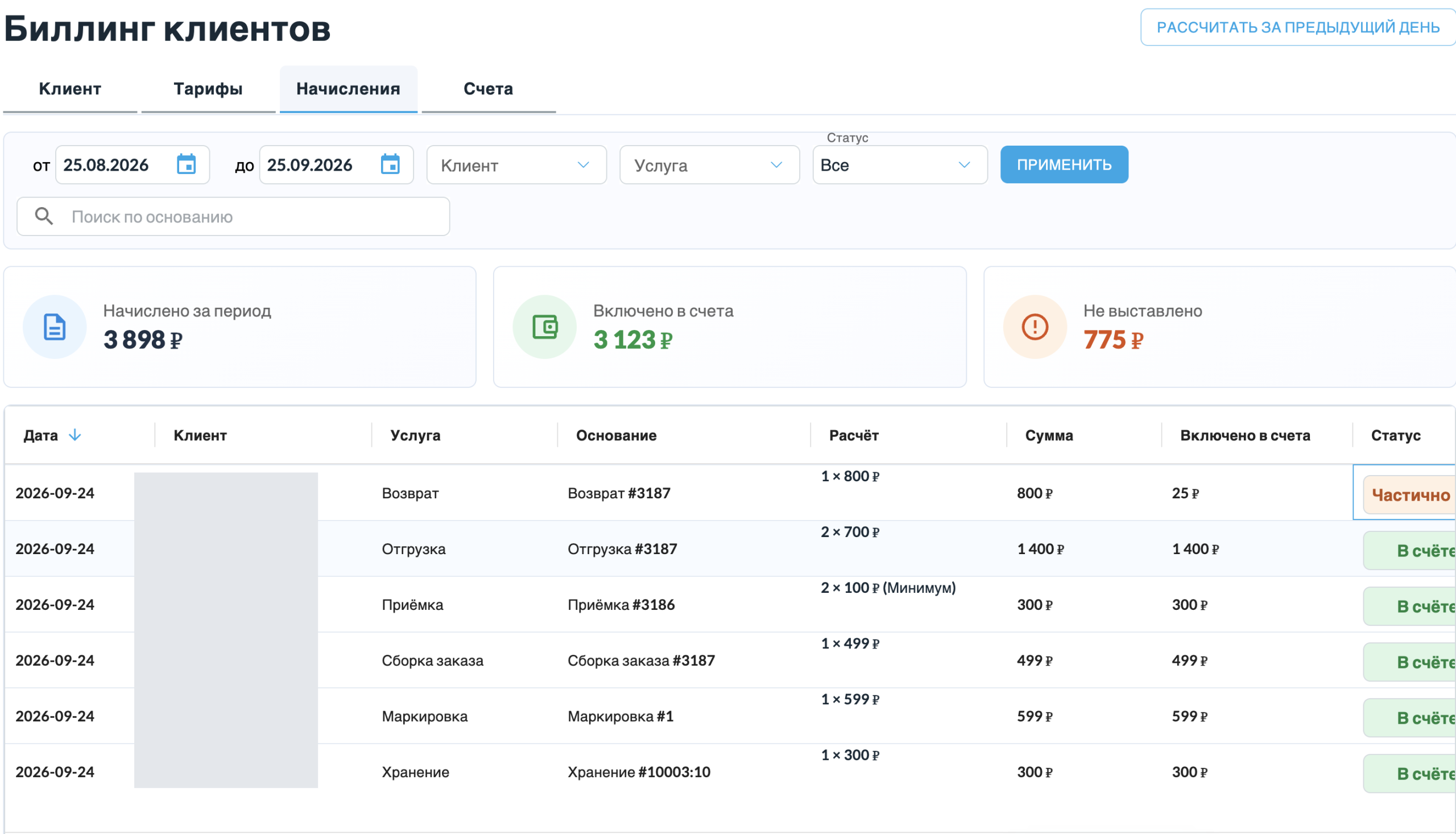Screen dimensions: 1456x834
Task: Click РАССЧИТАТЬ ЗА ПРЕДЫДУЩИЙ ДЕНЬ button
Action: coord(1297,27)
